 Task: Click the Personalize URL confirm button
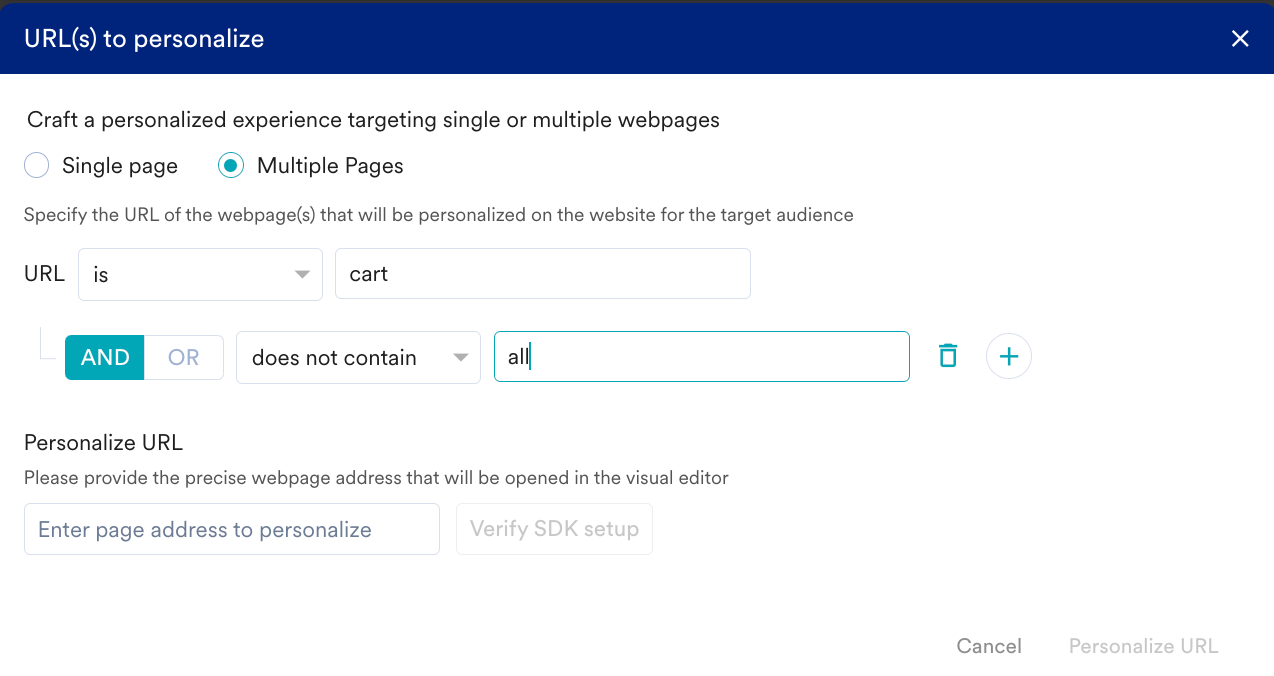click(x=1143, y=646)
